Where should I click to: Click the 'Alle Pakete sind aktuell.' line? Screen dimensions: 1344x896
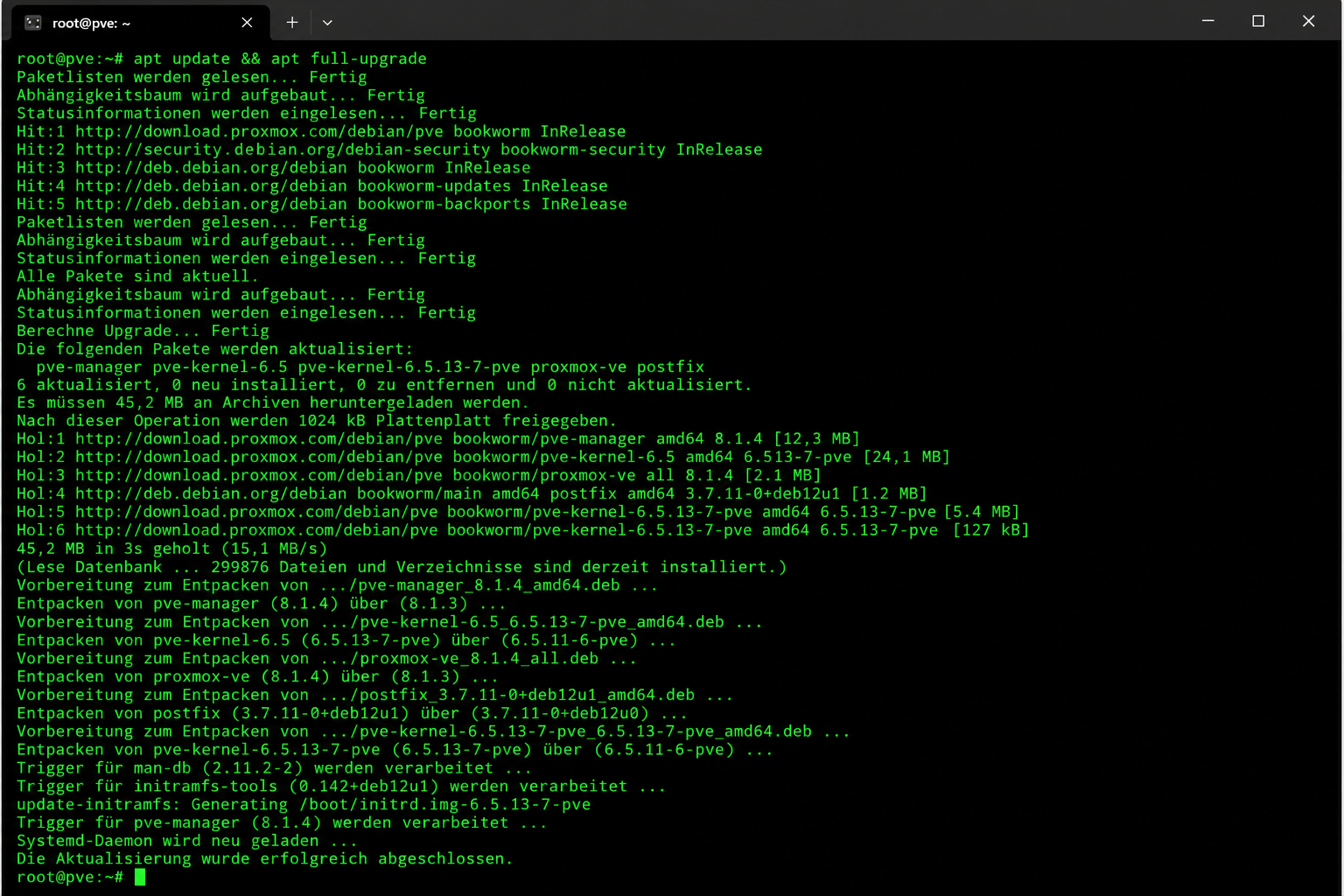[x=137, y=276]
